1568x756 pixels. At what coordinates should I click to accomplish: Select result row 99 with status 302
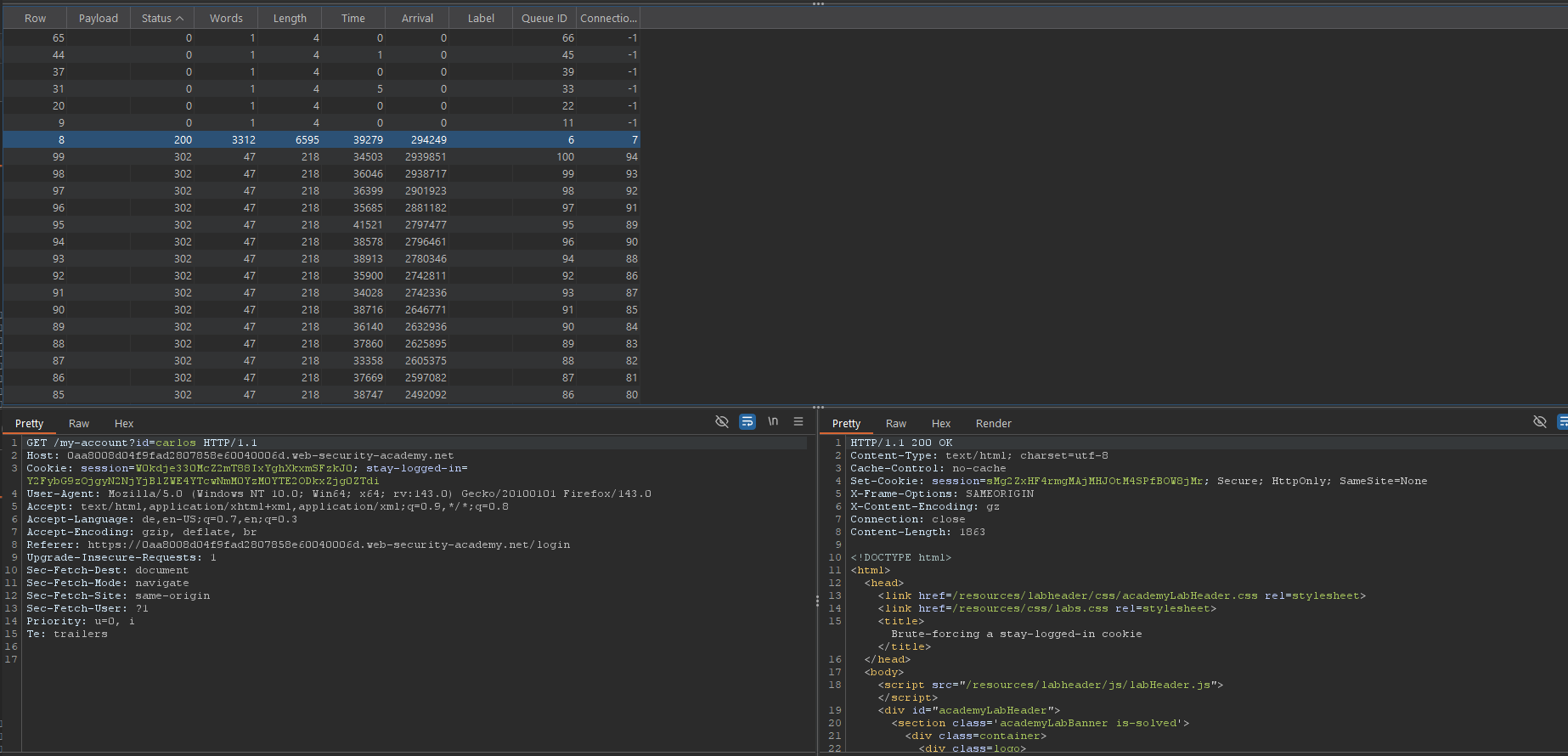click(321, 156)
